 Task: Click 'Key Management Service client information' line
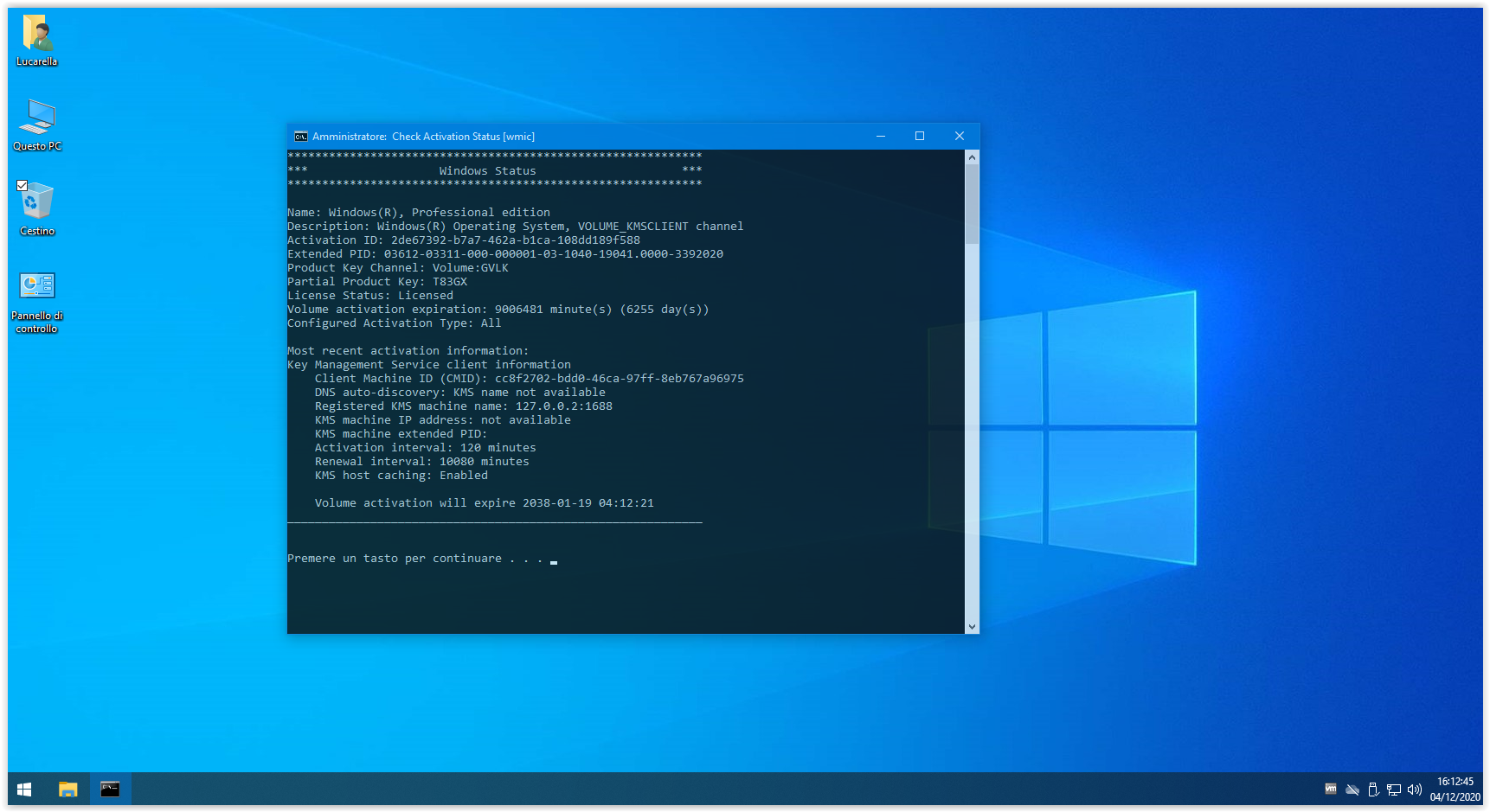[429, 365]
